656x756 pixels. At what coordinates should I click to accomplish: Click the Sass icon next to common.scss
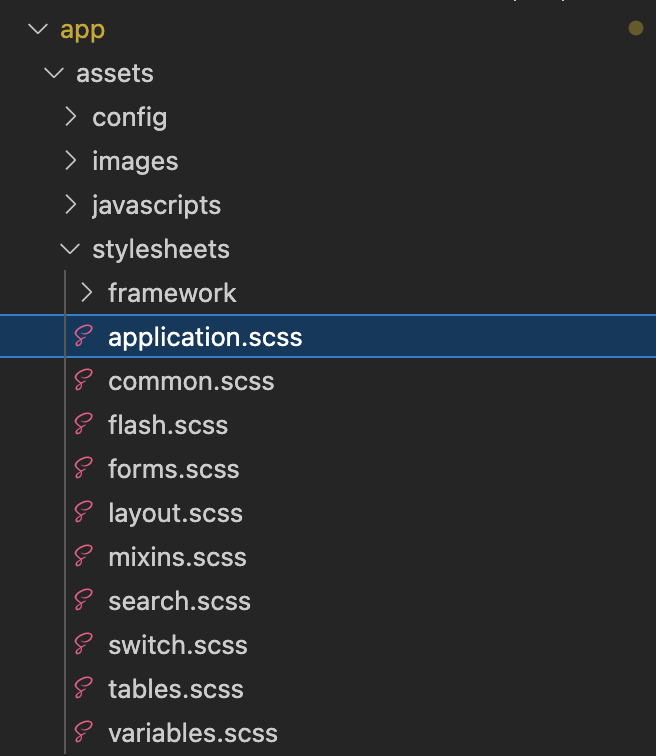click(x=84, y=381)
